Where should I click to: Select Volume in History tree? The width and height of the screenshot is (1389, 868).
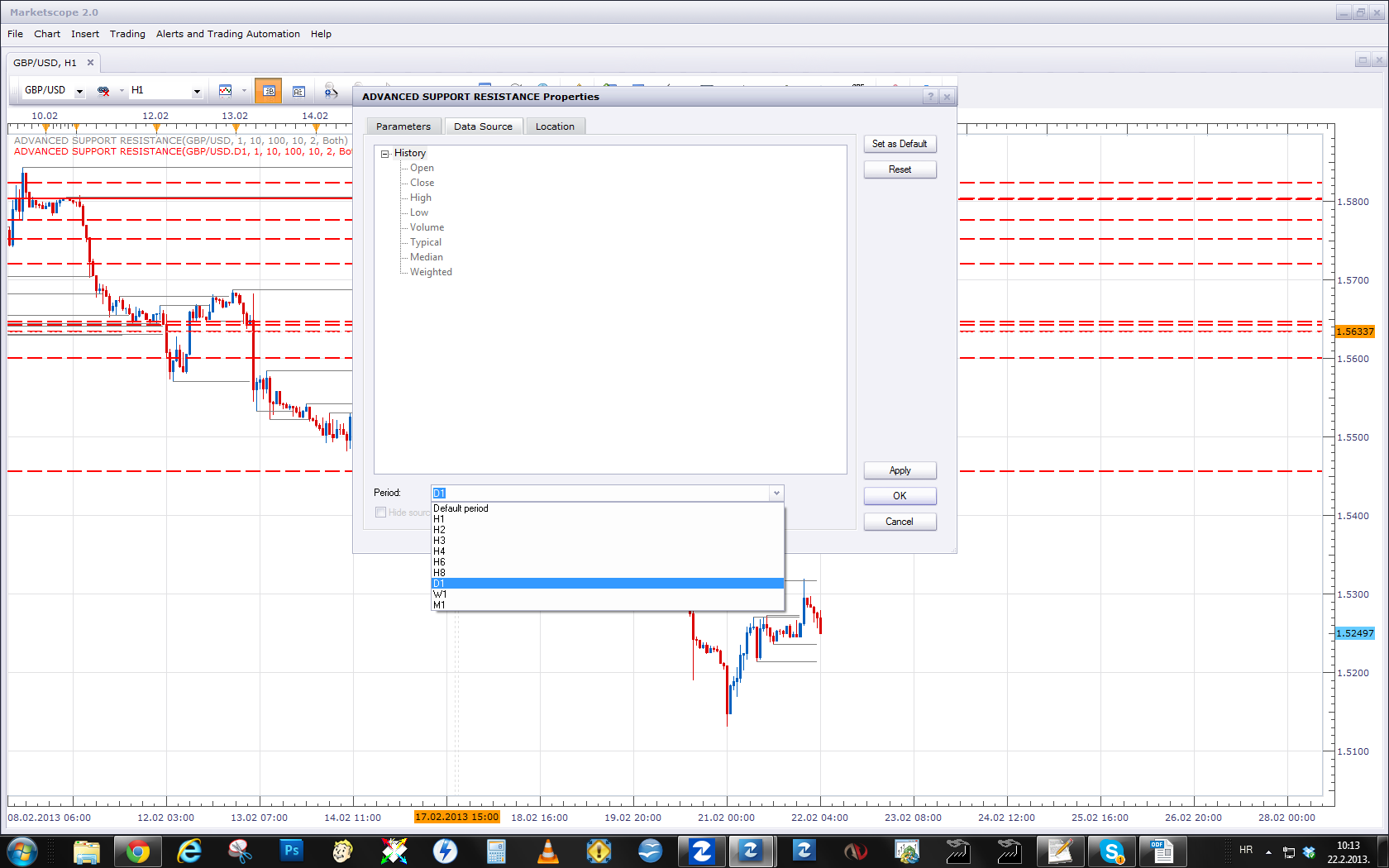(x=427, y=227)
